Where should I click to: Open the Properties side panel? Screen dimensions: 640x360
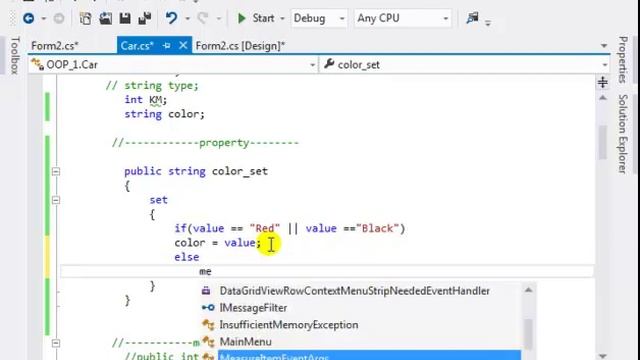(x=623, y=60)
